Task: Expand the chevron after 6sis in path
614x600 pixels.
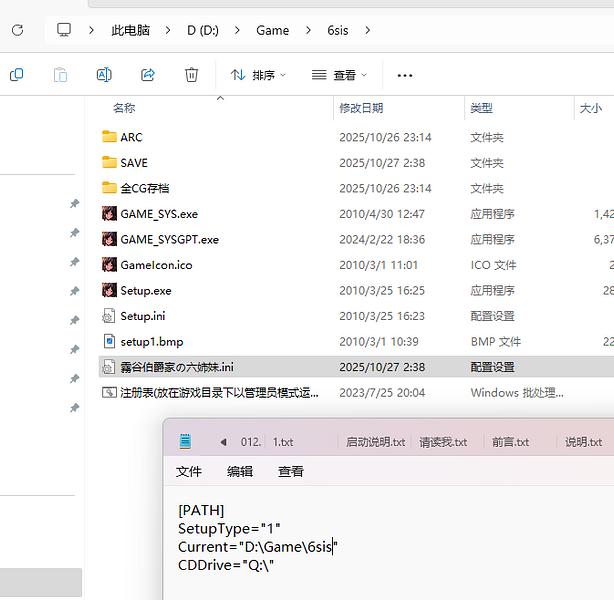Action: (368, 30)
